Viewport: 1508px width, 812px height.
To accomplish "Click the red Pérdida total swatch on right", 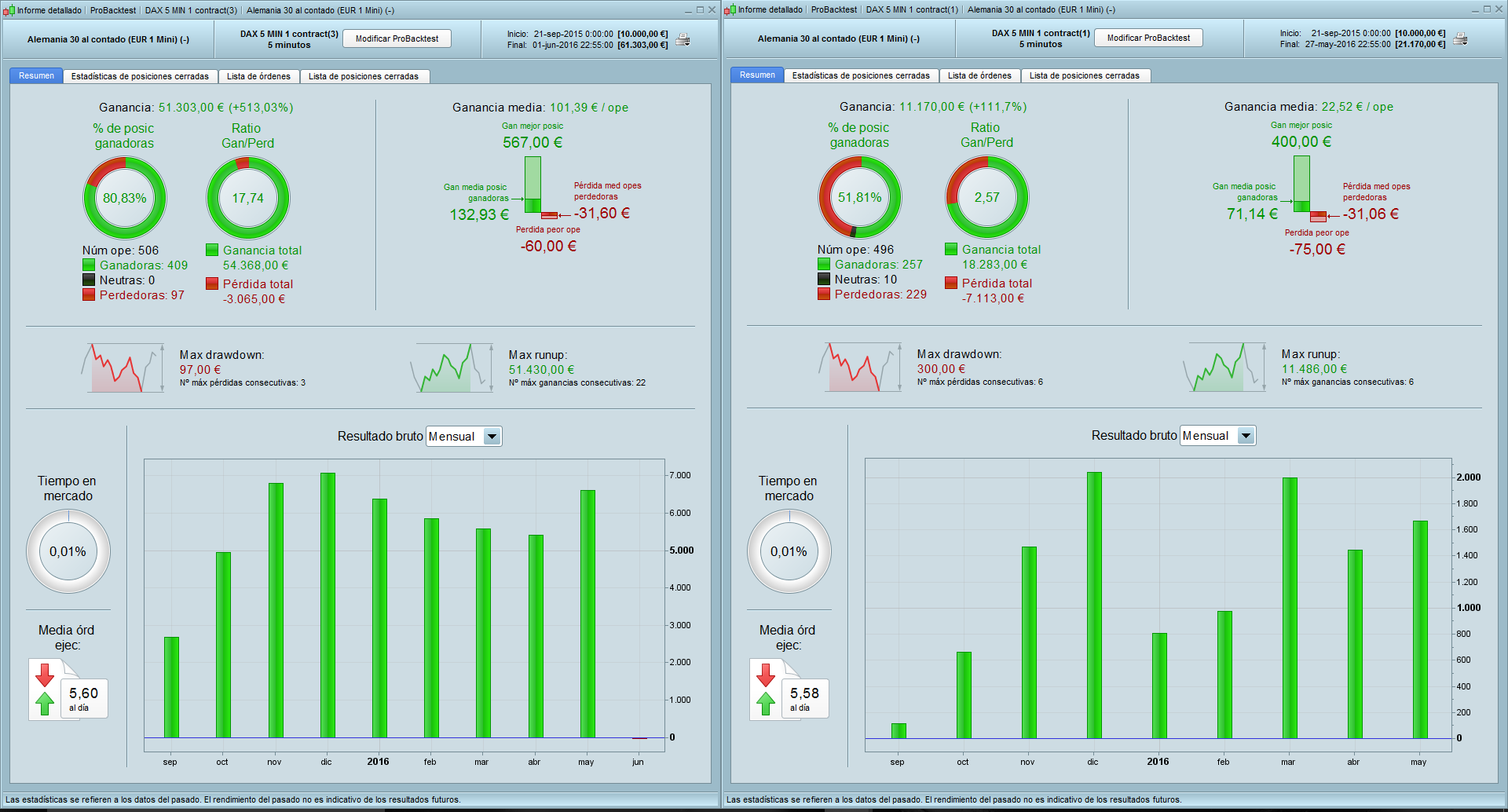I will pyautogui.click(x=951, y=283).
